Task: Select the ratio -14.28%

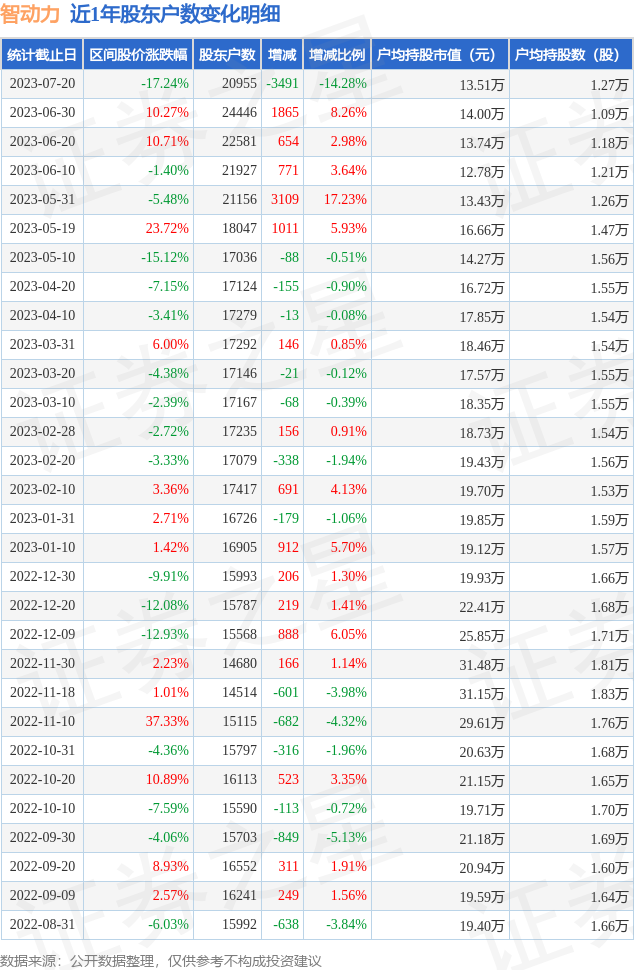Action: pyautogui.click(x=343, y=84)
